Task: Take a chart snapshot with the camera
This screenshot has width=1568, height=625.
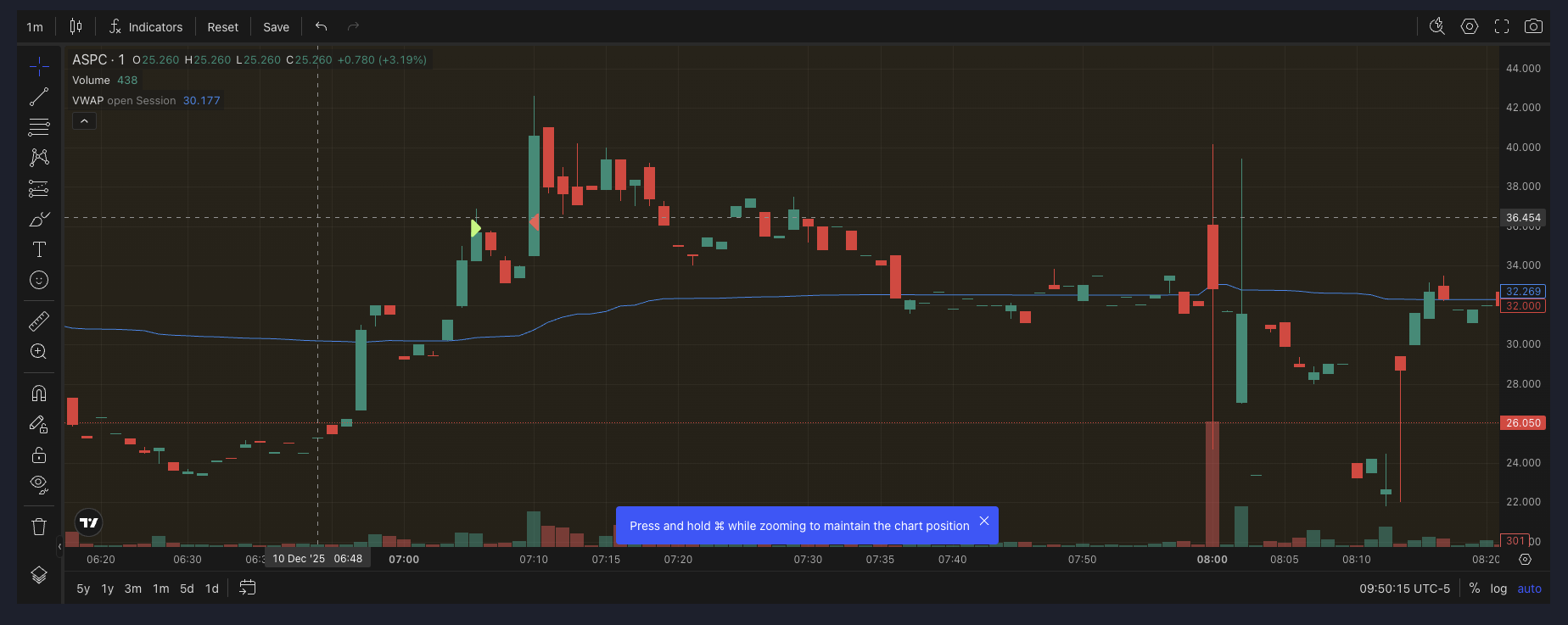Action: [1533, 26]
